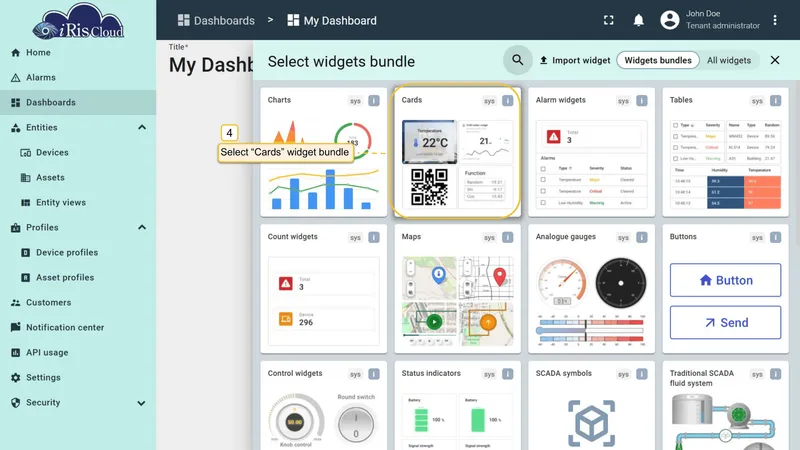This screenshot has height=450, width=800.
Task: Open the search widgets magnifier icon
Action: (x=517, y=60)
